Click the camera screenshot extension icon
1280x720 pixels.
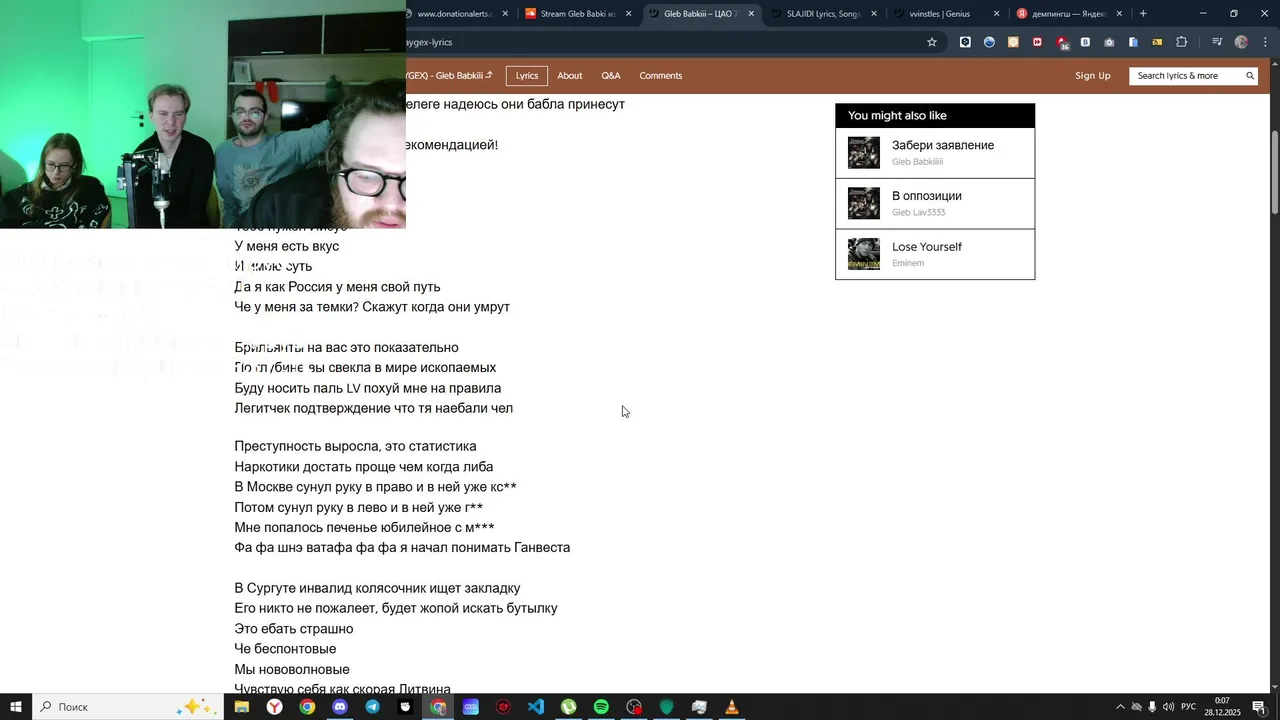(1109, 42)
